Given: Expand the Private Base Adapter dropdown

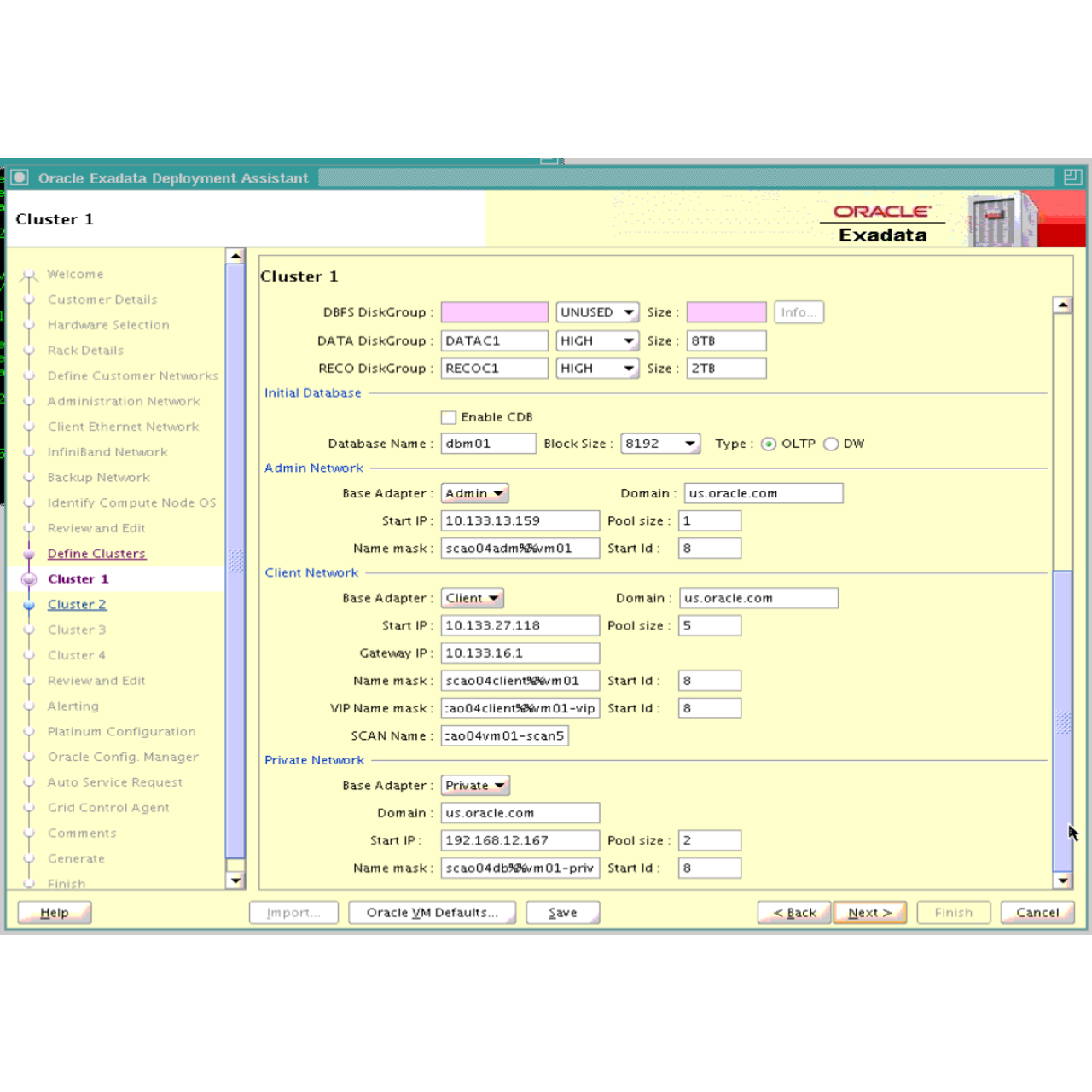Looking at the screenshot, I should pyautogui.click(x=475, y=786).
